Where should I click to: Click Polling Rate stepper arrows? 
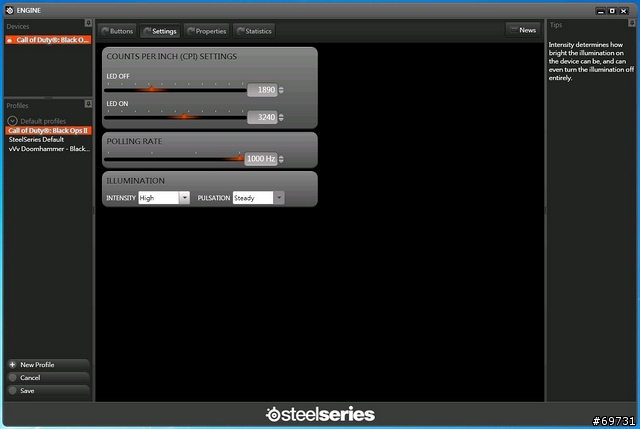281,159
